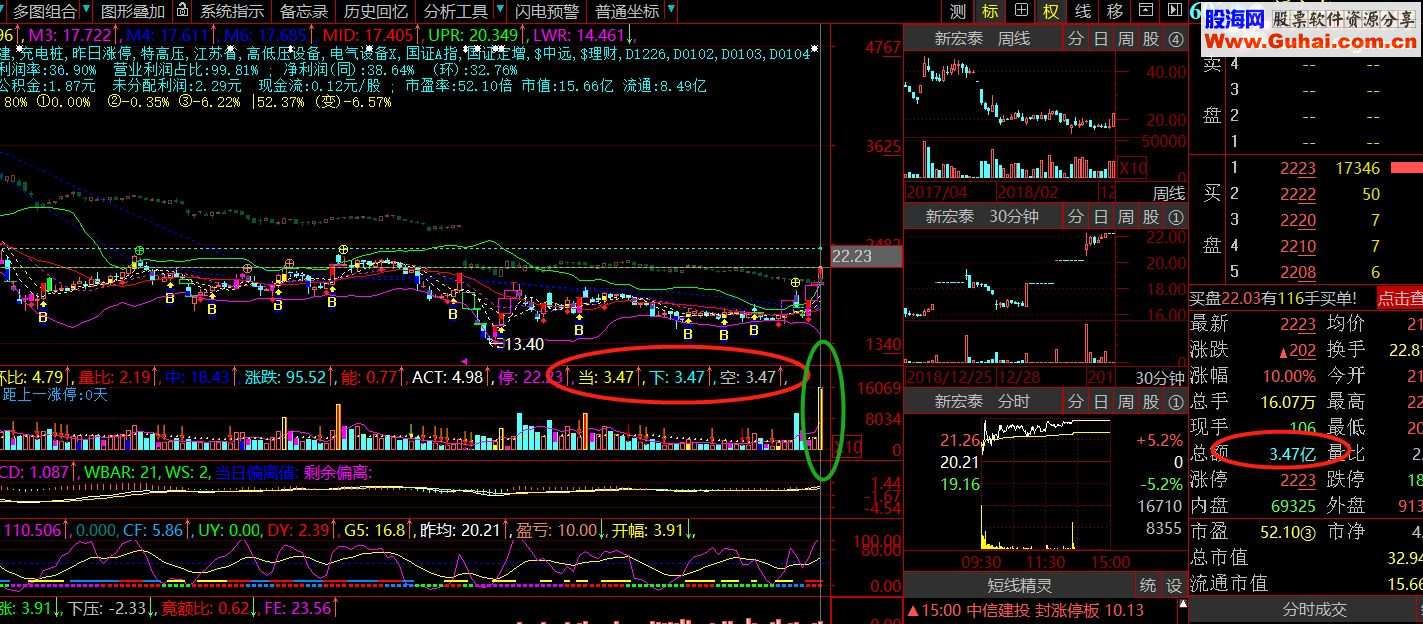The width and height of the screenshot is (1423, 624).
Task: Click the 新宏泰 30分钟 panel title
Action: click(982, 216)
